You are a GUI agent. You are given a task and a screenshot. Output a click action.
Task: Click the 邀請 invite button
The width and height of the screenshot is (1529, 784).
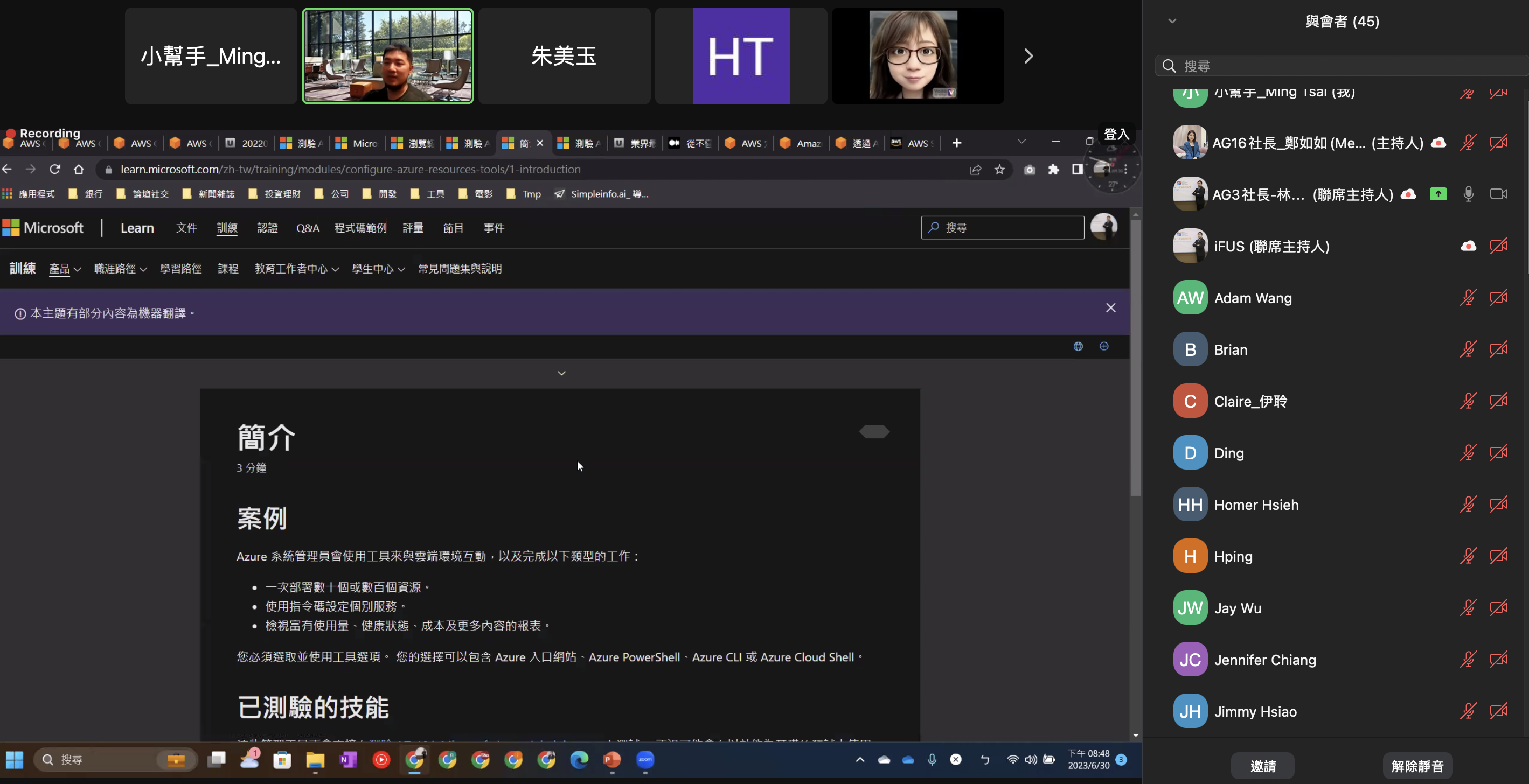point(1262,766)
